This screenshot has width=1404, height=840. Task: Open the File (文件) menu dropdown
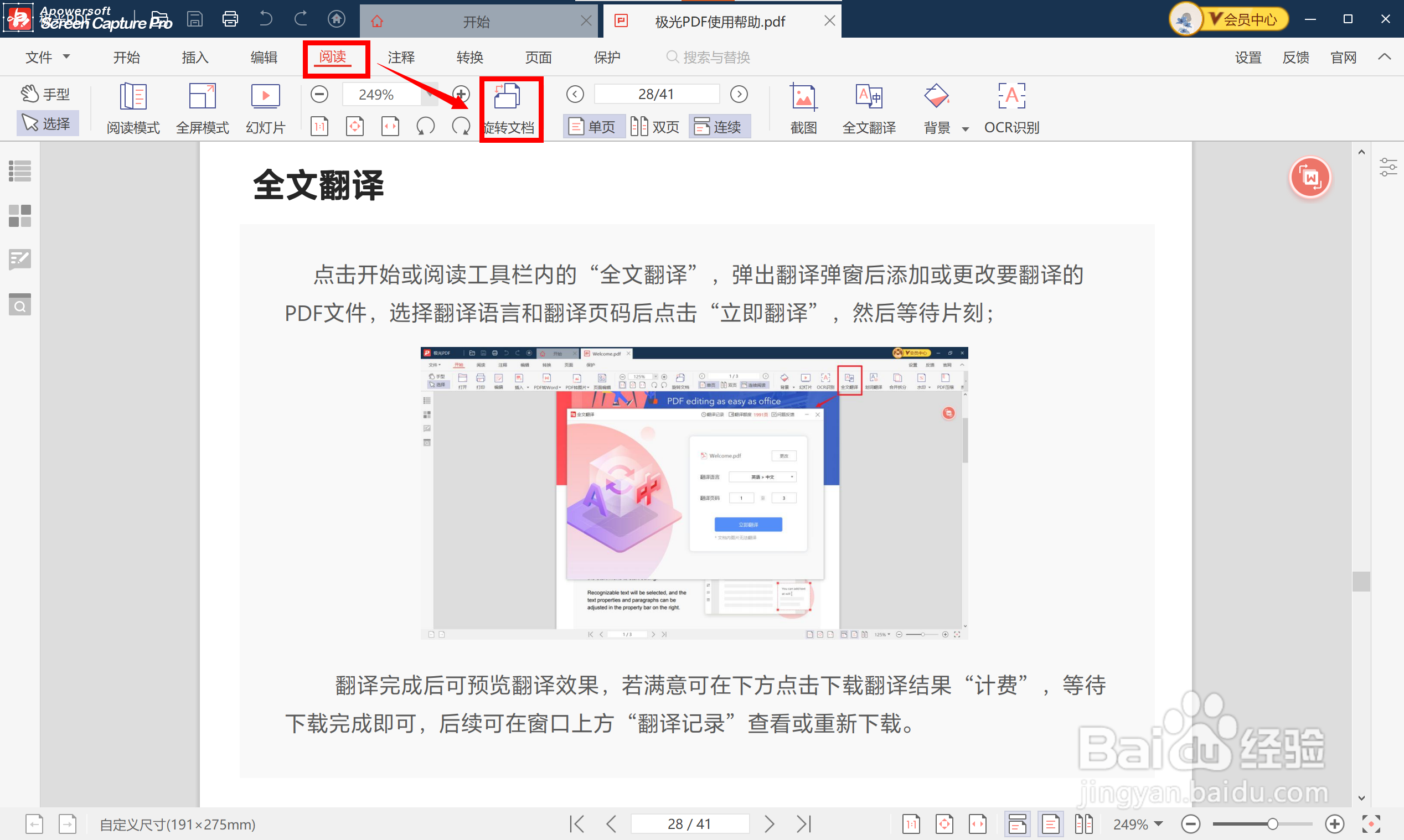pos(48,57)
